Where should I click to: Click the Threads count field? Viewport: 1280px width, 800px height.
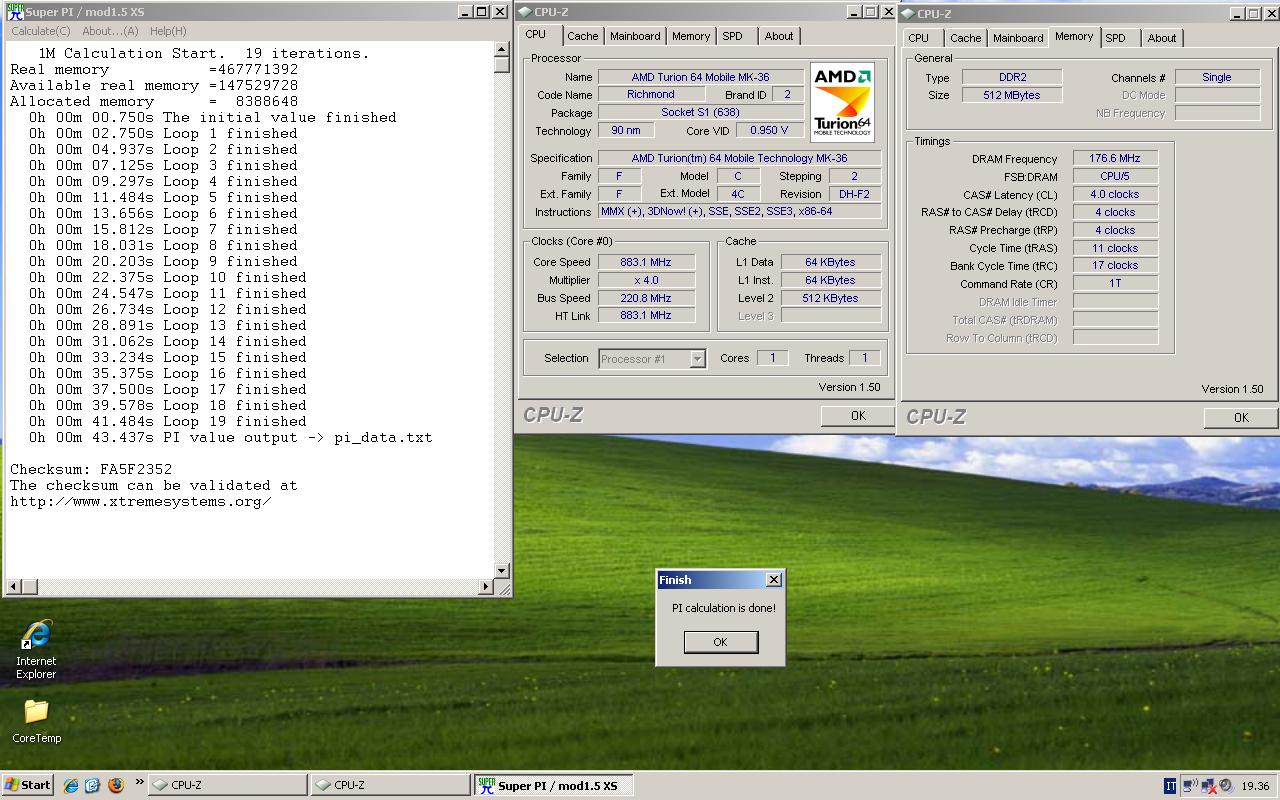coord(864,358)
